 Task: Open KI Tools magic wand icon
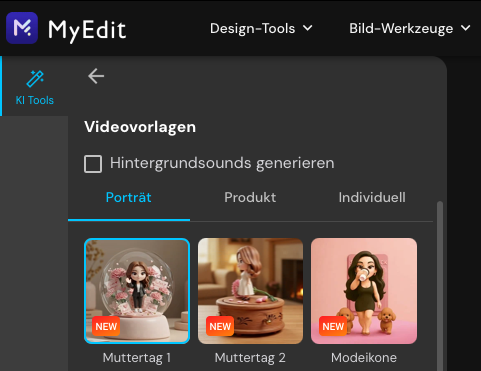click(35, 79)
